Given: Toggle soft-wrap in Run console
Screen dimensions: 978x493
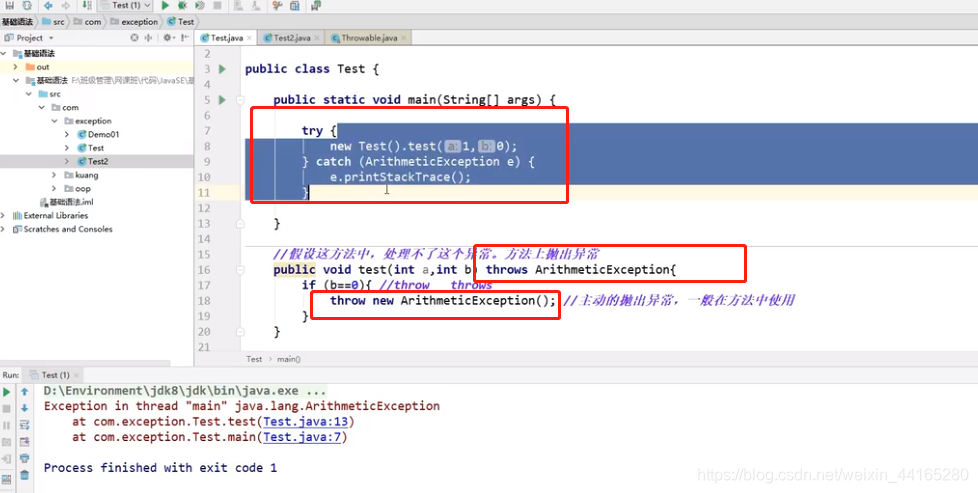Looking at the screenshot, I should pyautogui.click(x=24, y=425).
